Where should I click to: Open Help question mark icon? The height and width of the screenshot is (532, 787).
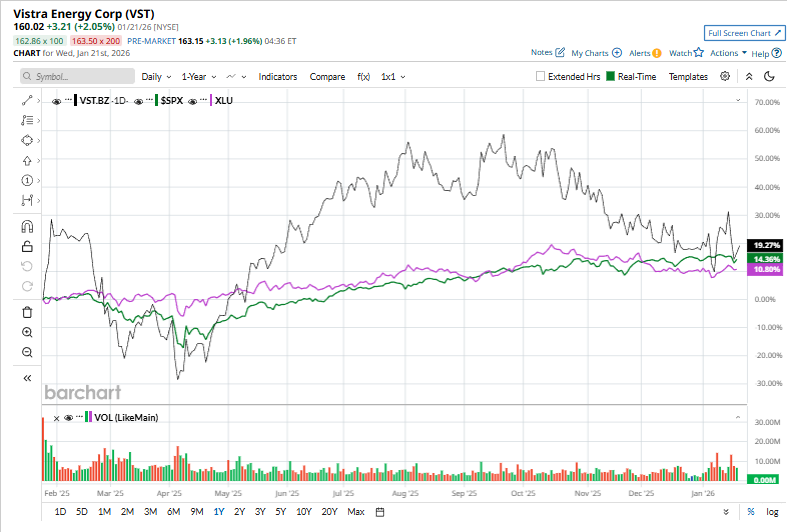776,53
